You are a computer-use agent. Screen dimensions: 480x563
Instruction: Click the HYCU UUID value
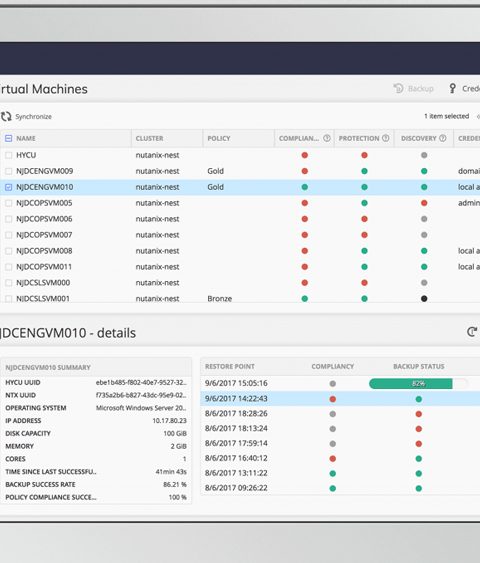click(141, 382)
